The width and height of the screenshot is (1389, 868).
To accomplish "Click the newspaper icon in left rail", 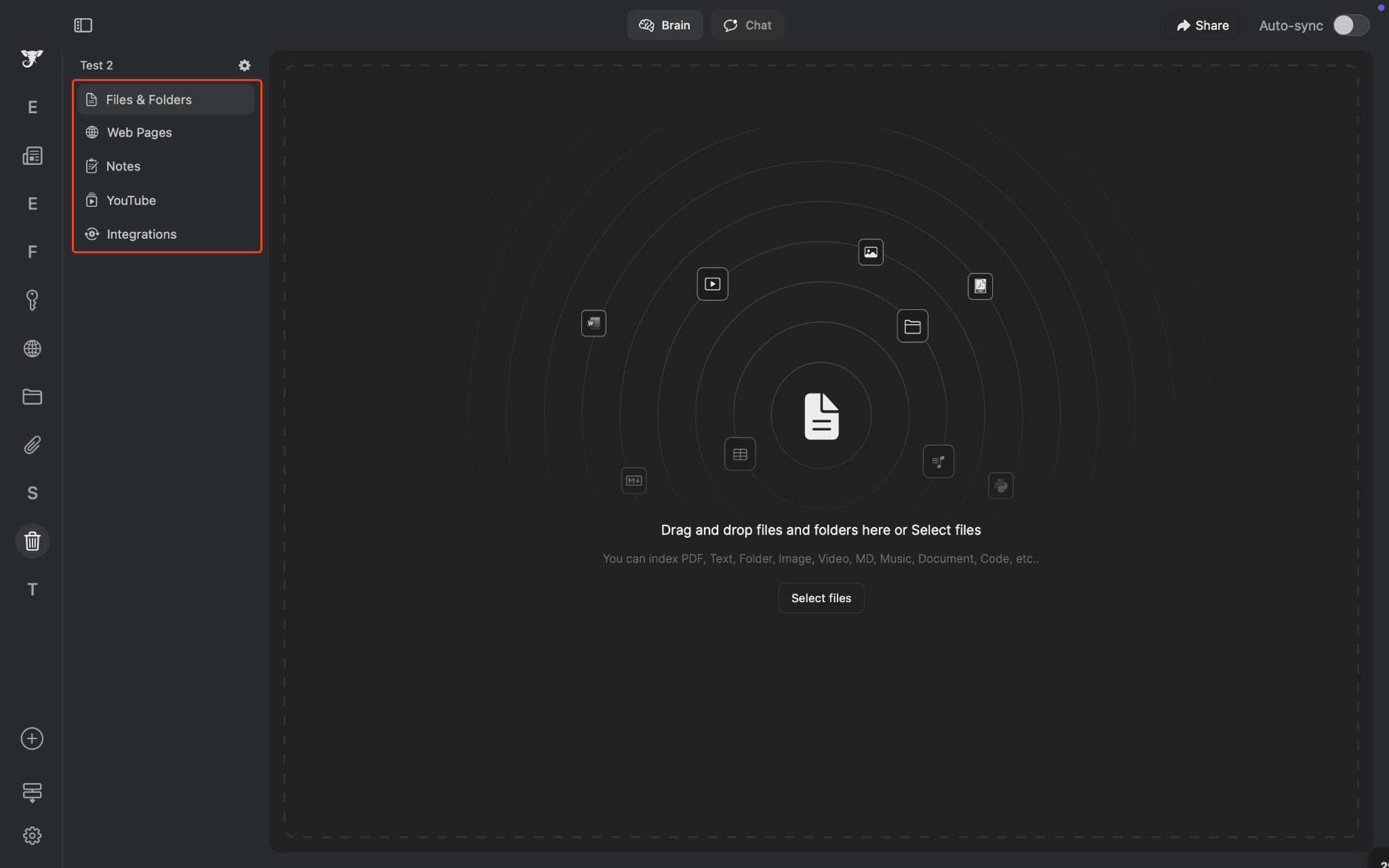I will tap(32, 156).
